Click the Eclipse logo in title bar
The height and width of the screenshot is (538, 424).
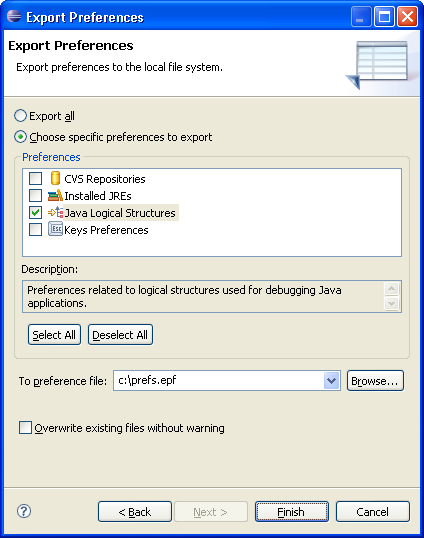pyautogui.click(x=14, y=16)
